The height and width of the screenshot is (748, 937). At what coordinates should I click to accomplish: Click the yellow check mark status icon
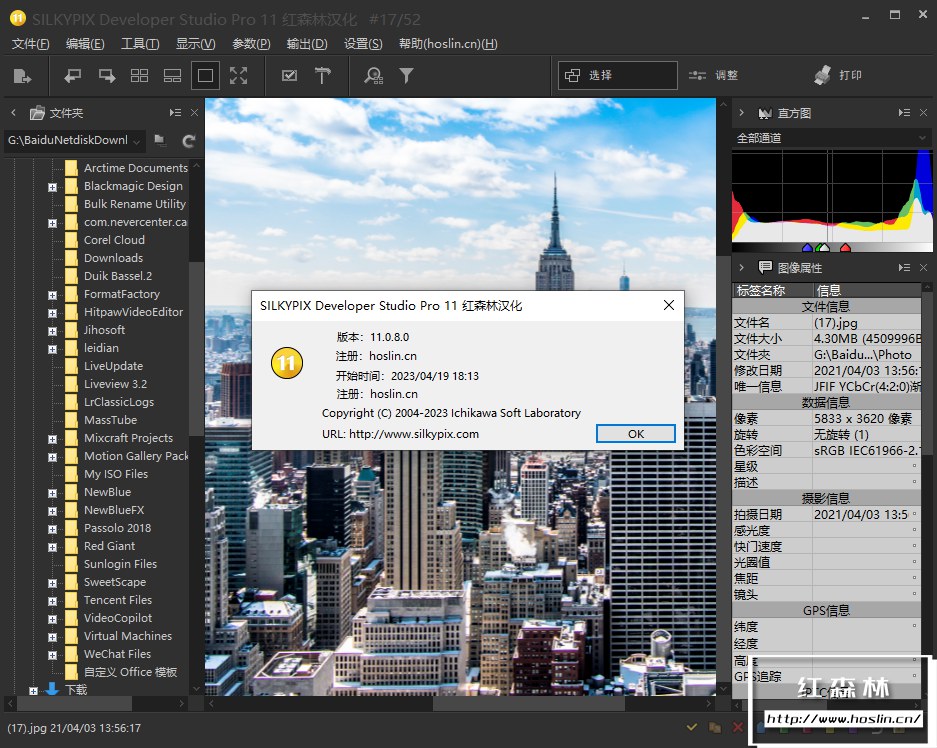(x=691, y=727)
